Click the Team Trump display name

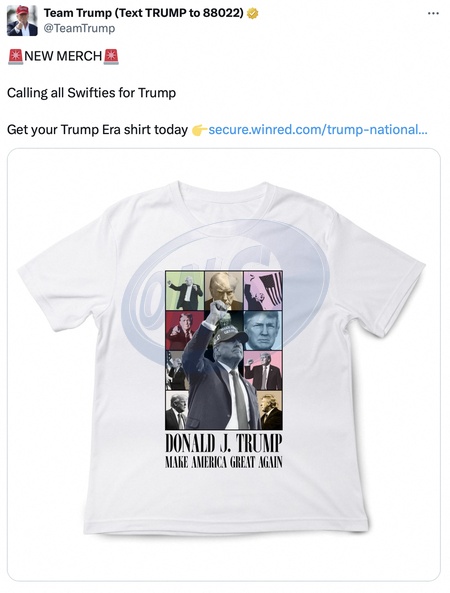pyautogui.click(x=144, y=13)
